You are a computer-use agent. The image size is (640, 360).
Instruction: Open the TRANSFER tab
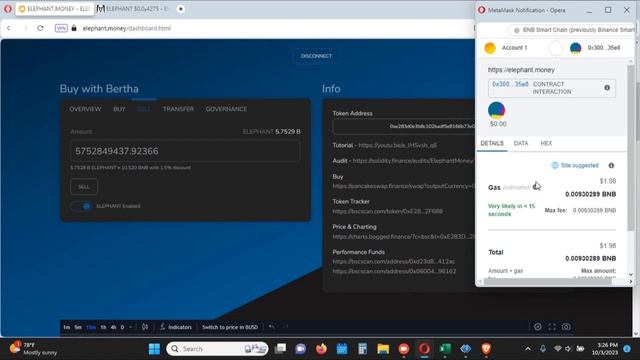point(178,109)
